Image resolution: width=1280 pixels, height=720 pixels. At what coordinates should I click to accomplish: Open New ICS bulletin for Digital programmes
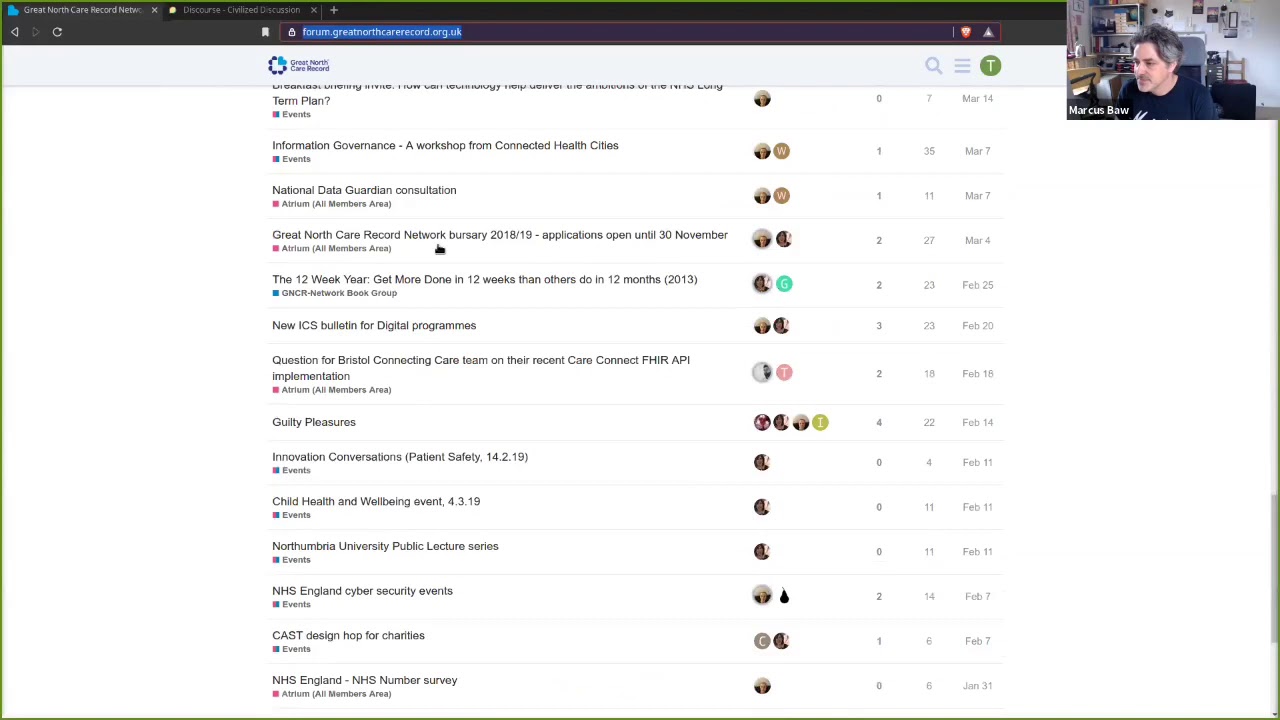pos(374,325)
